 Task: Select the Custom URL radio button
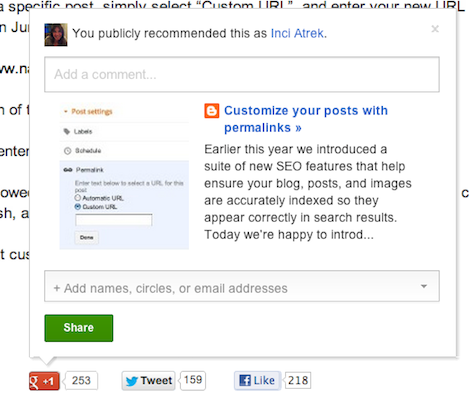click(x=78, y=207)
